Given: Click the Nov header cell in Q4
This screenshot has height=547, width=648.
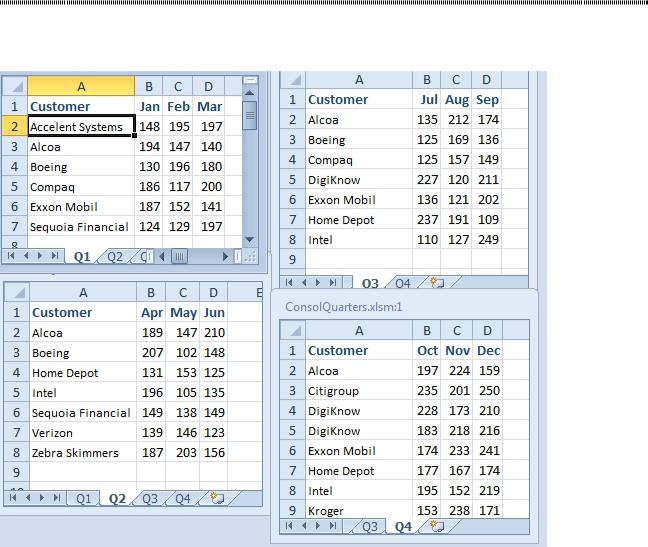Looking at the screenshot, I should [x=457, y=351].
